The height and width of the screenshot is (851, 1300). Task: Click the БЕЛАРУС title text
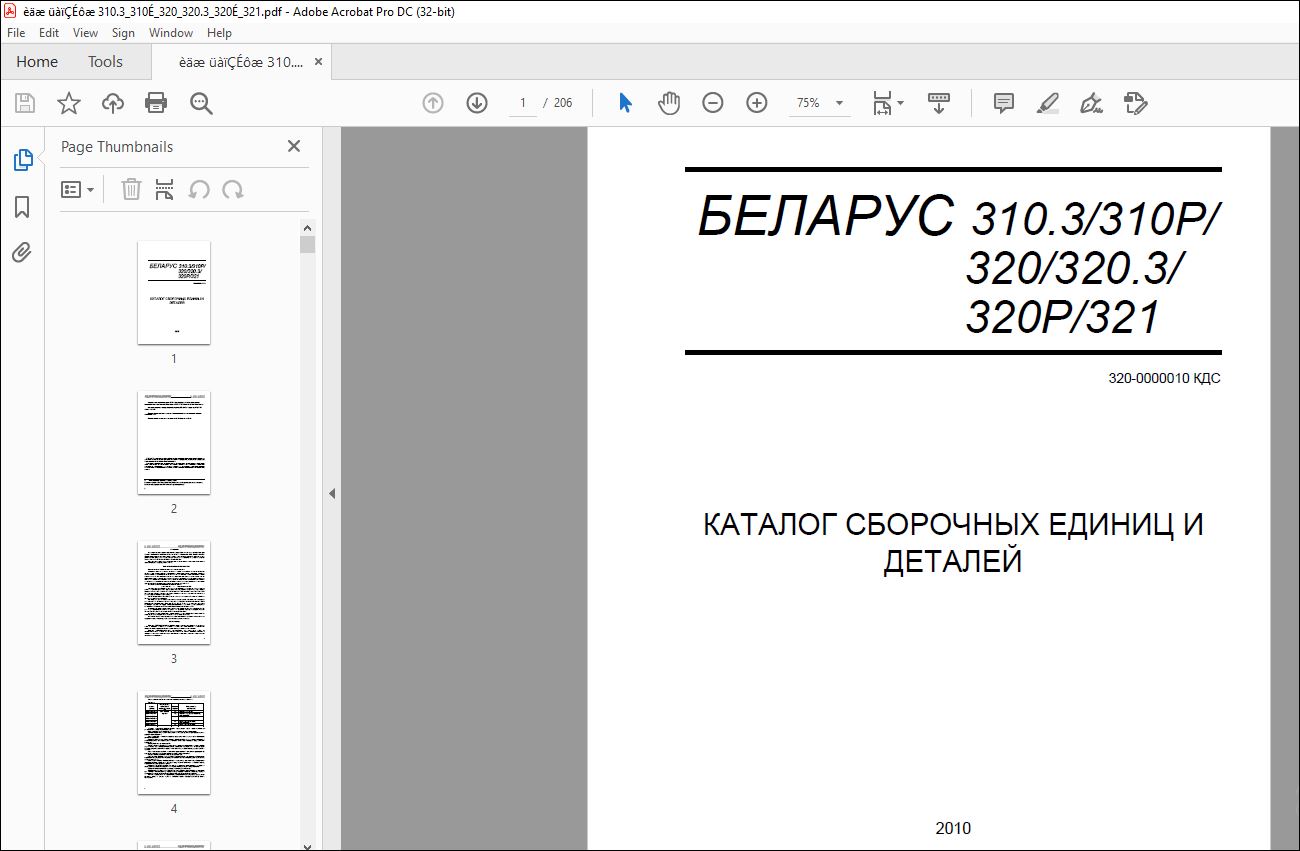coord(826,216)
